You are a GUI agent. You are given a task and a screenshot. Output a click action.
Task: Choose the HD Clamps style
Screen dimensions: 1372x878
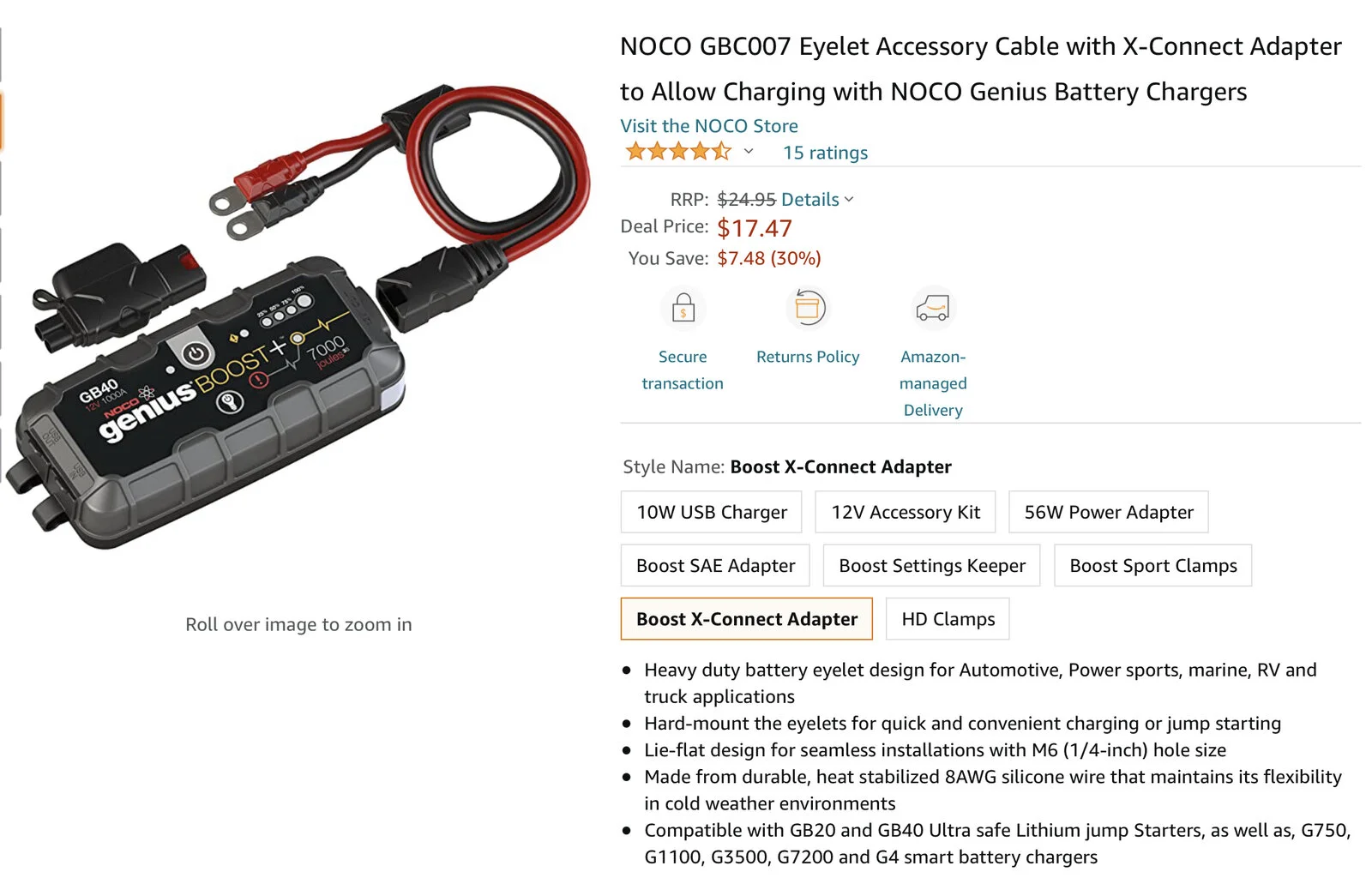click(x=948, y=619)
